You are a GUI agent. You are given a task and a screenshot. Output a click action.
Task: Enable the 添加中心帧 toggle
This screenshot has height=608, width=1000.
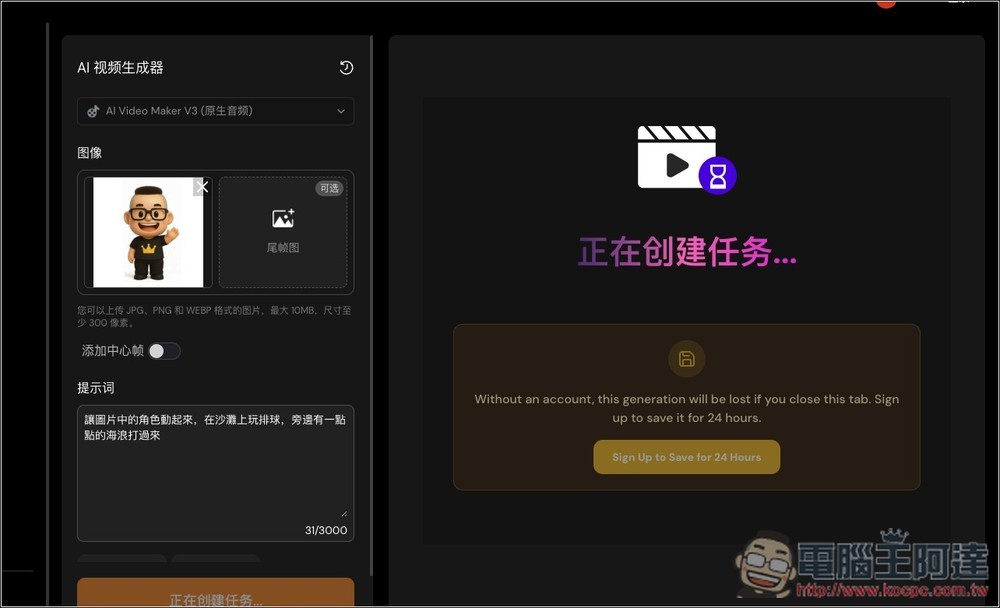(x=164, y=351)
